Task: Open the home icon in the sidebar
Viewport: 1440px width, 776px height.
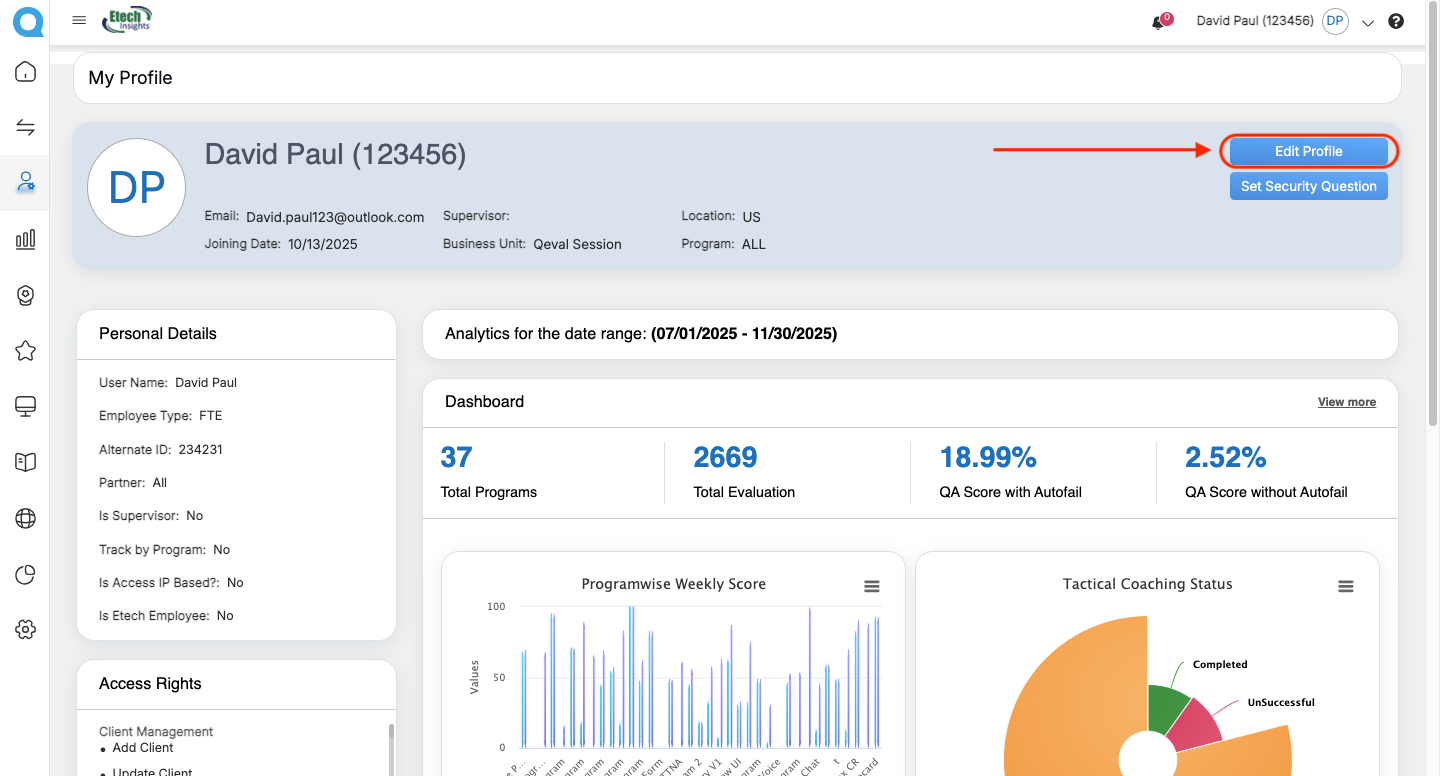Action: (x=26, y=72)
